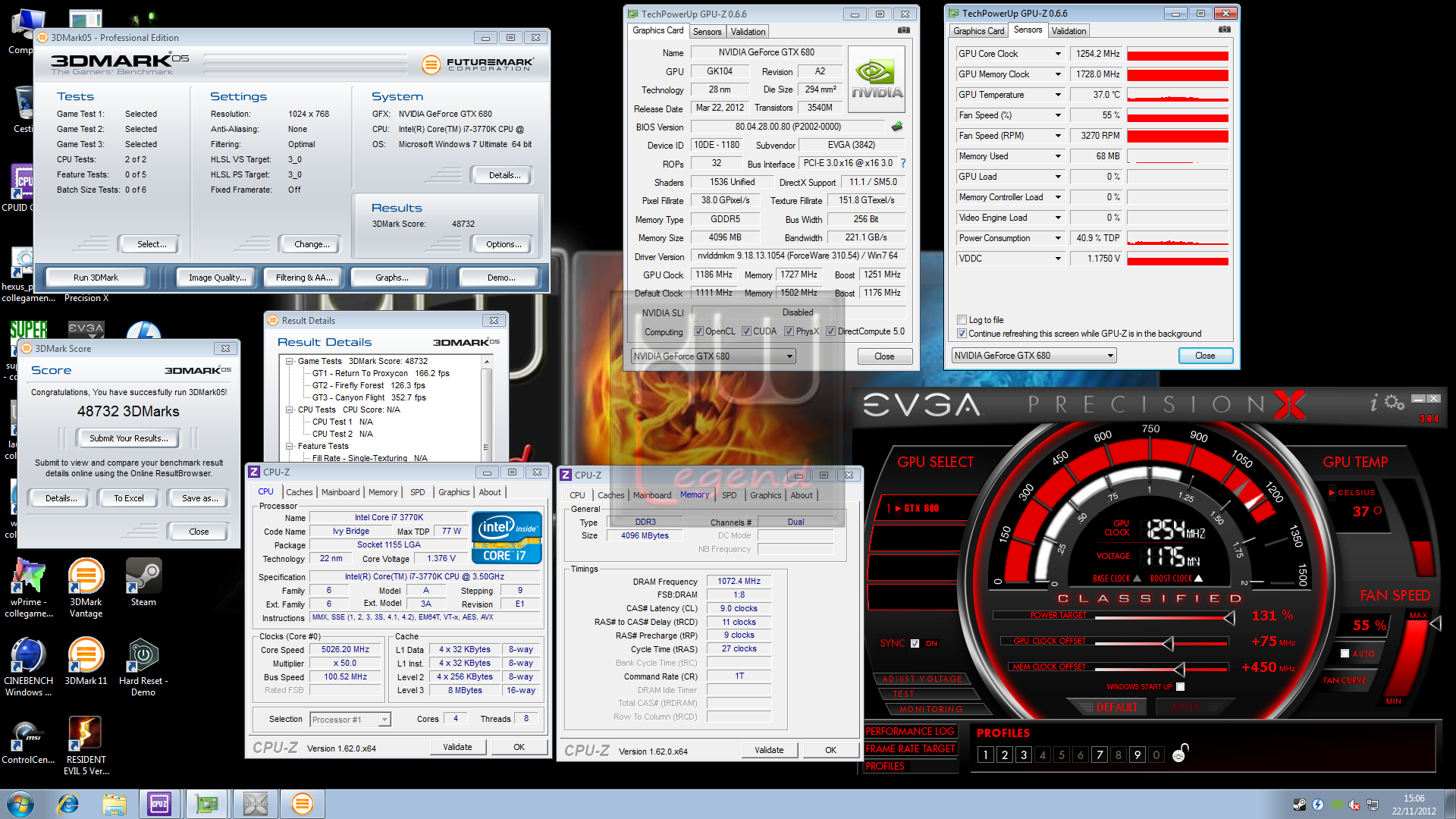Image resolution: width=1456 pixels, height=819 pixels.
Task: Open the 3DMark 11 desktop icon
Action: 86,661
